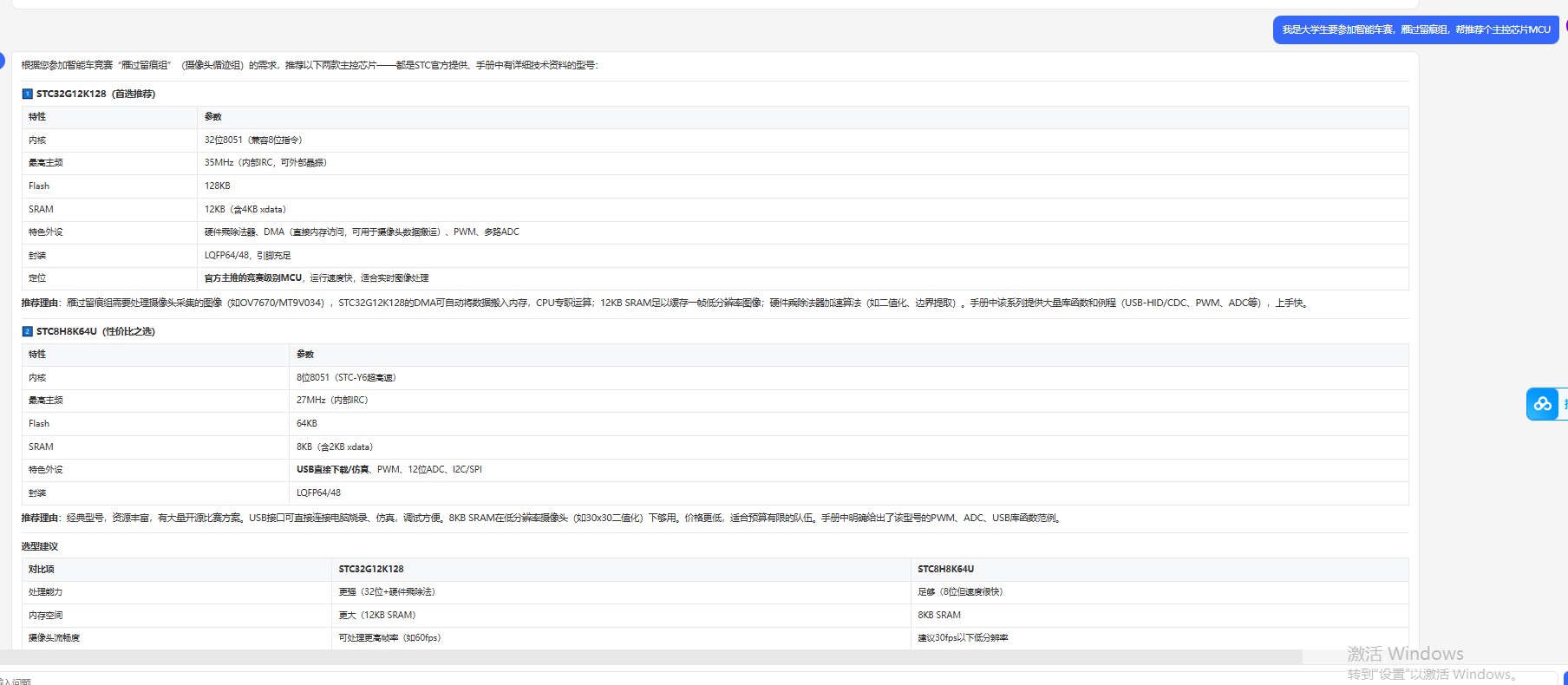Click the 参数 header of the STC8H8K64U table
The image size is (1568, 685).
[305, 354]
